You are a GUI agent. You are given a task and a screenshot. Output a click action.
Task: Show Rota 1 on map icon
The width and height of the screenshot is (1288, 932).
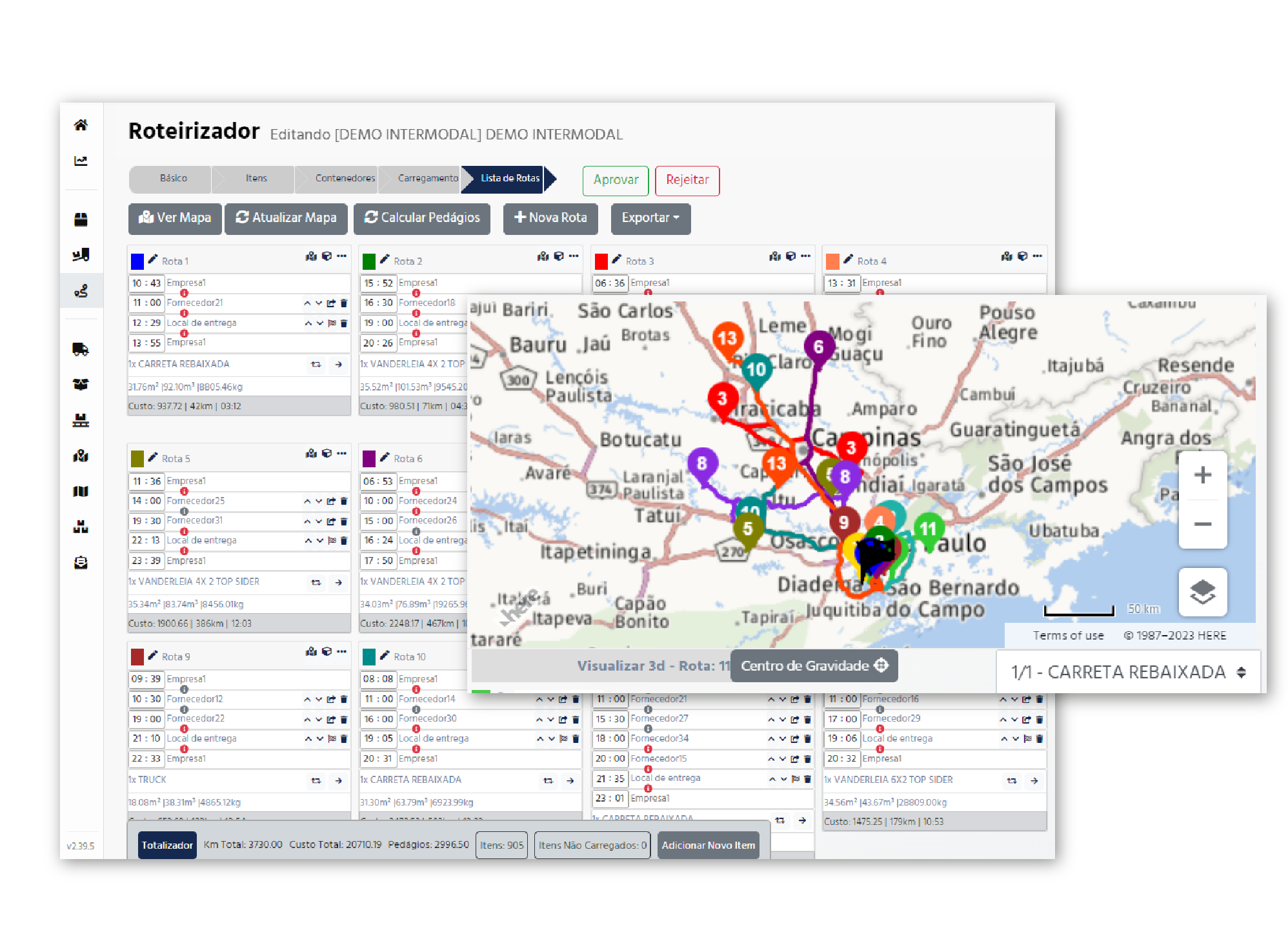[x=311, y=256]
